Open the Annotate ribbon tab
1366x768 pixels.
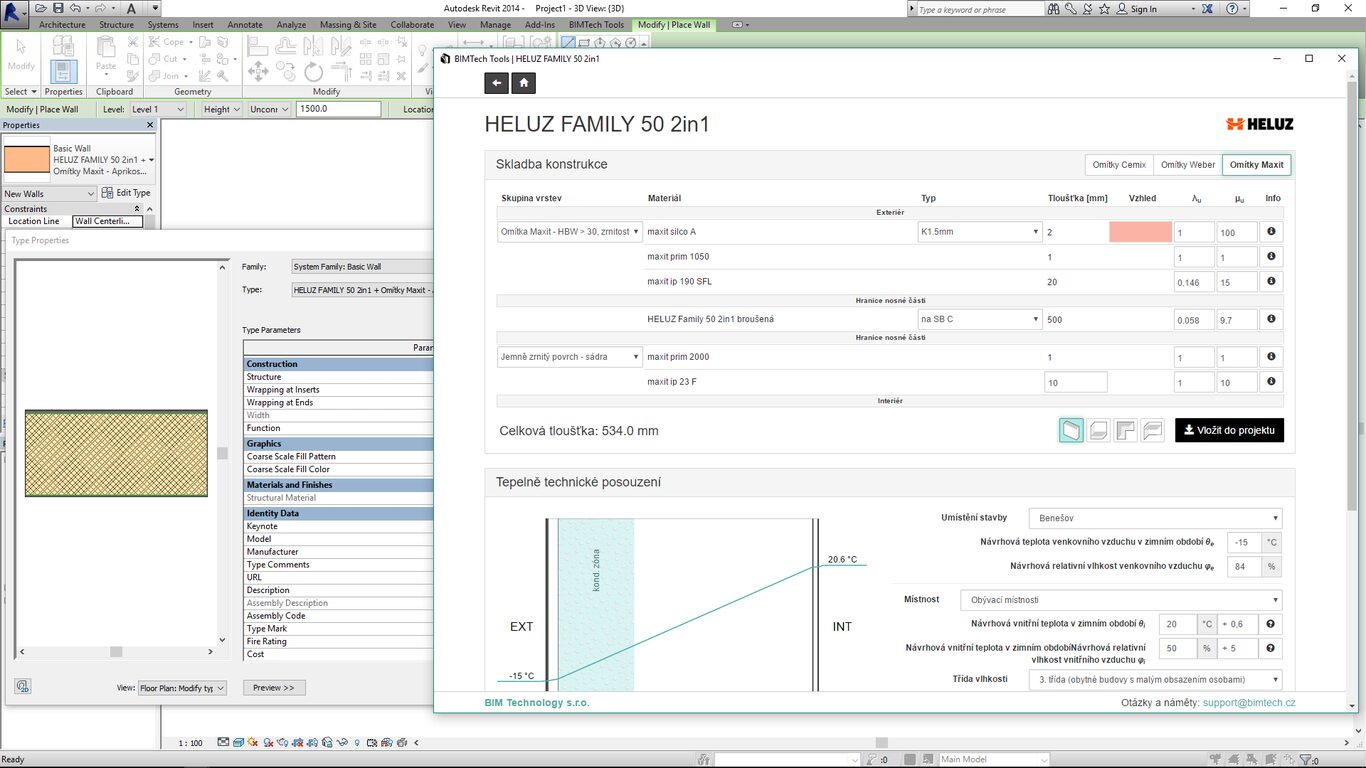245,25
